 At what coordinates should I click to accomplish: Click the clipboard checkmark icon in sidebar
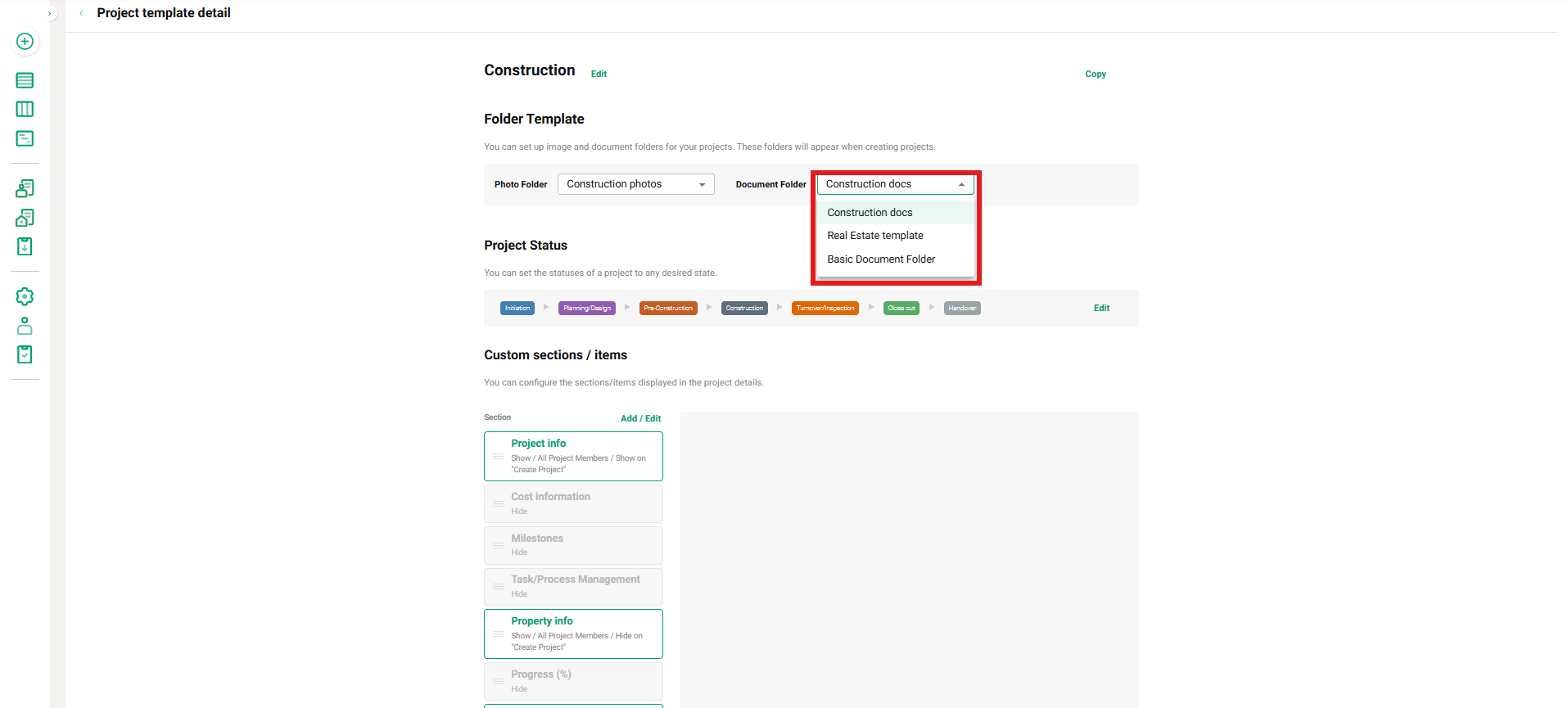coord(25,354)
